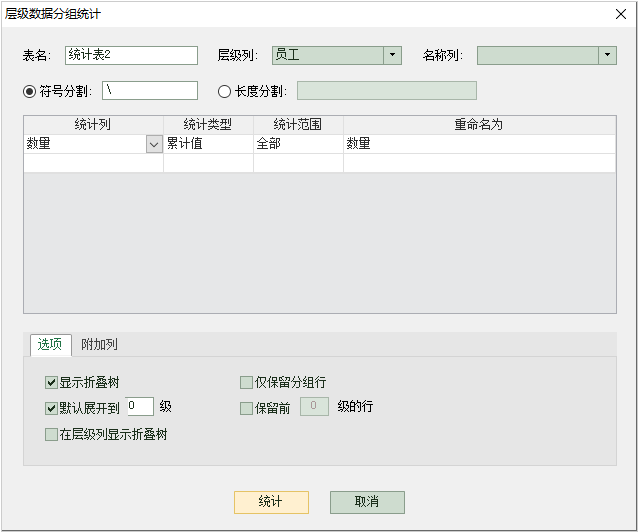Switch to the 附加列 tab

click(x=99, y=344)
